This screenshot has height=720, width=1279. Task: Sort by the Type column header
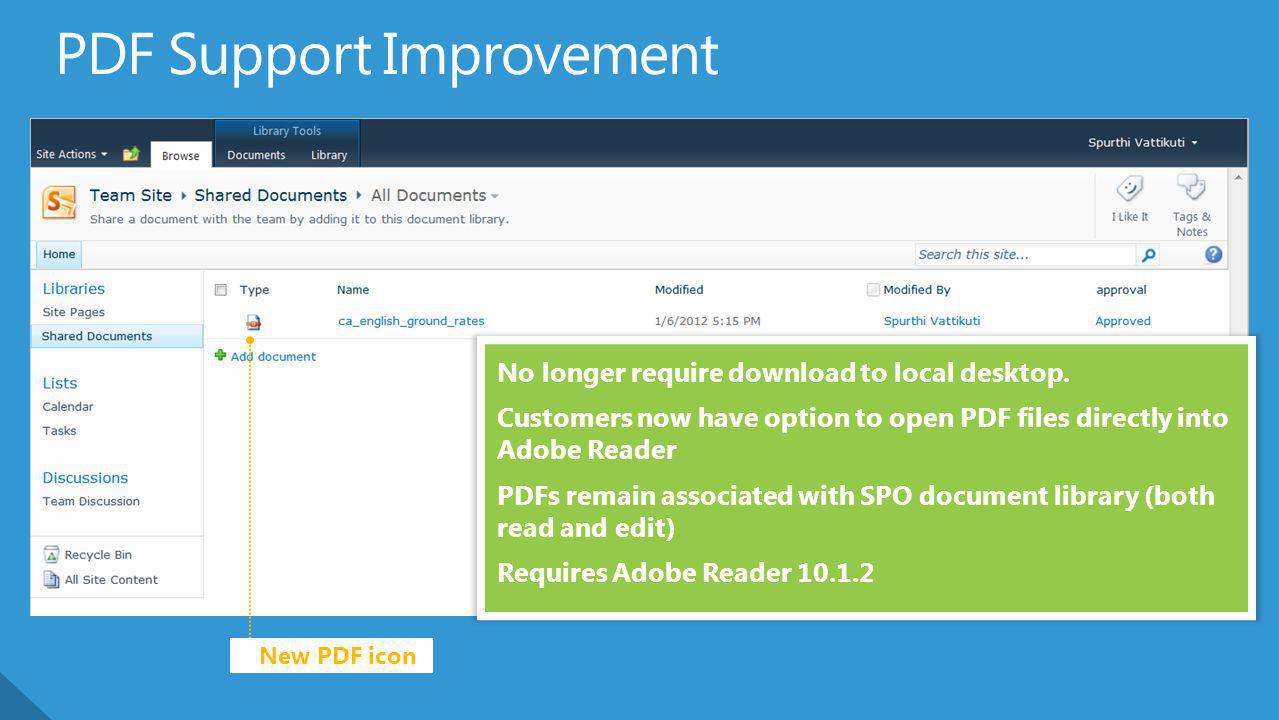point(254,290)
